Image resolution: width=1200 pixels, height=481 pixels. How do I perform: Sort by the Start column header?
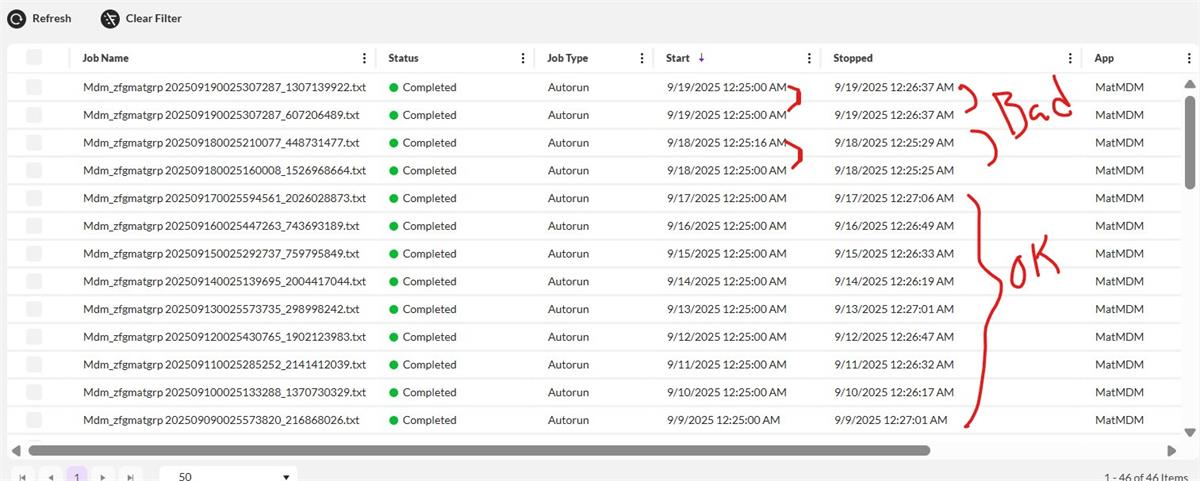pos(678,58)
